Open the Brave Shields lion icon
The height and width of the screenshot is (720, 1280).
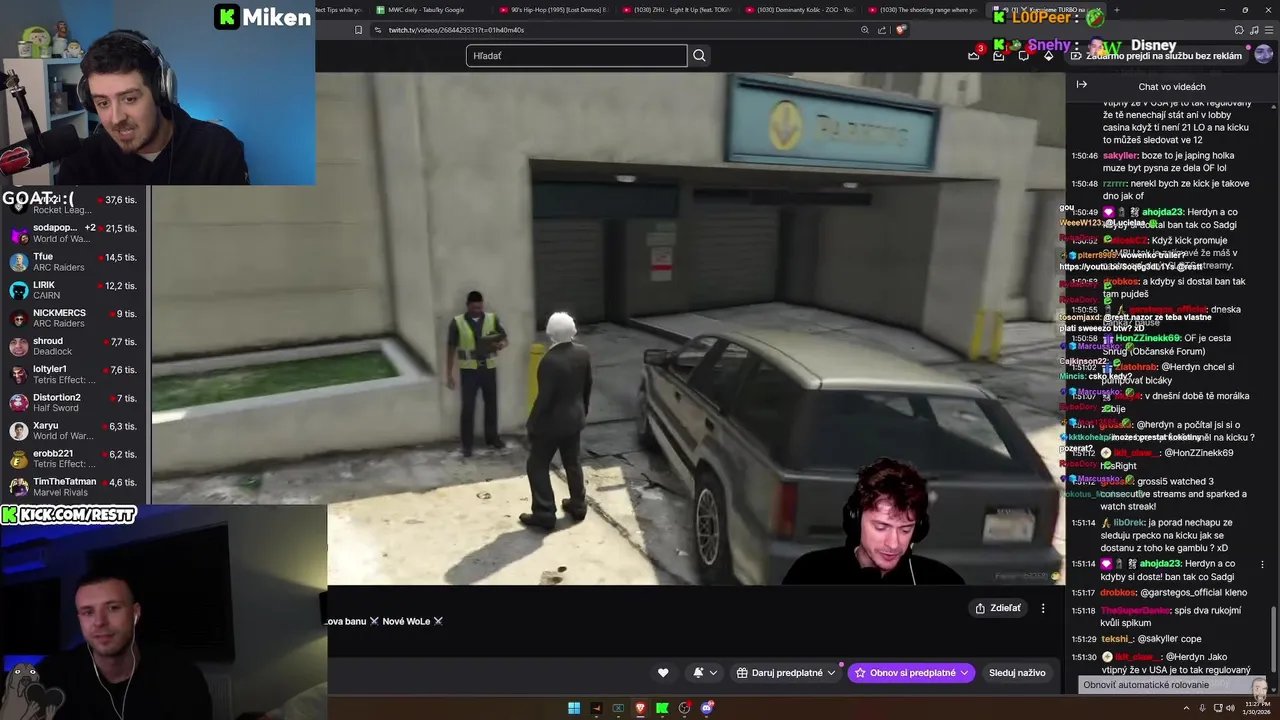click(900, 30)
